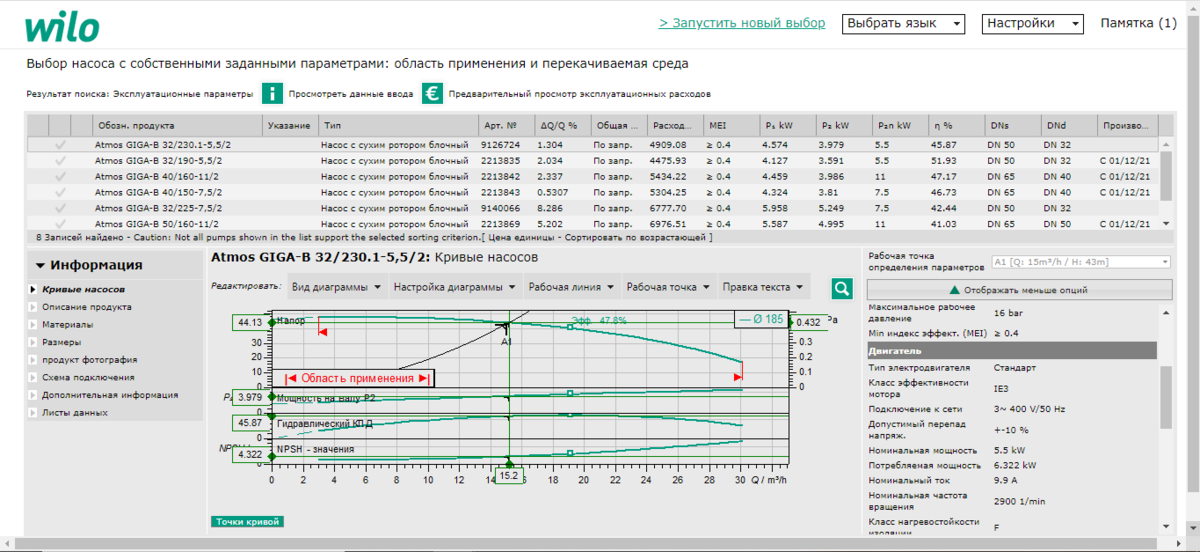This screenshot has width=1200, height=552.
Task: Select Размеры in the info menu
Action: tap(62, 342)
